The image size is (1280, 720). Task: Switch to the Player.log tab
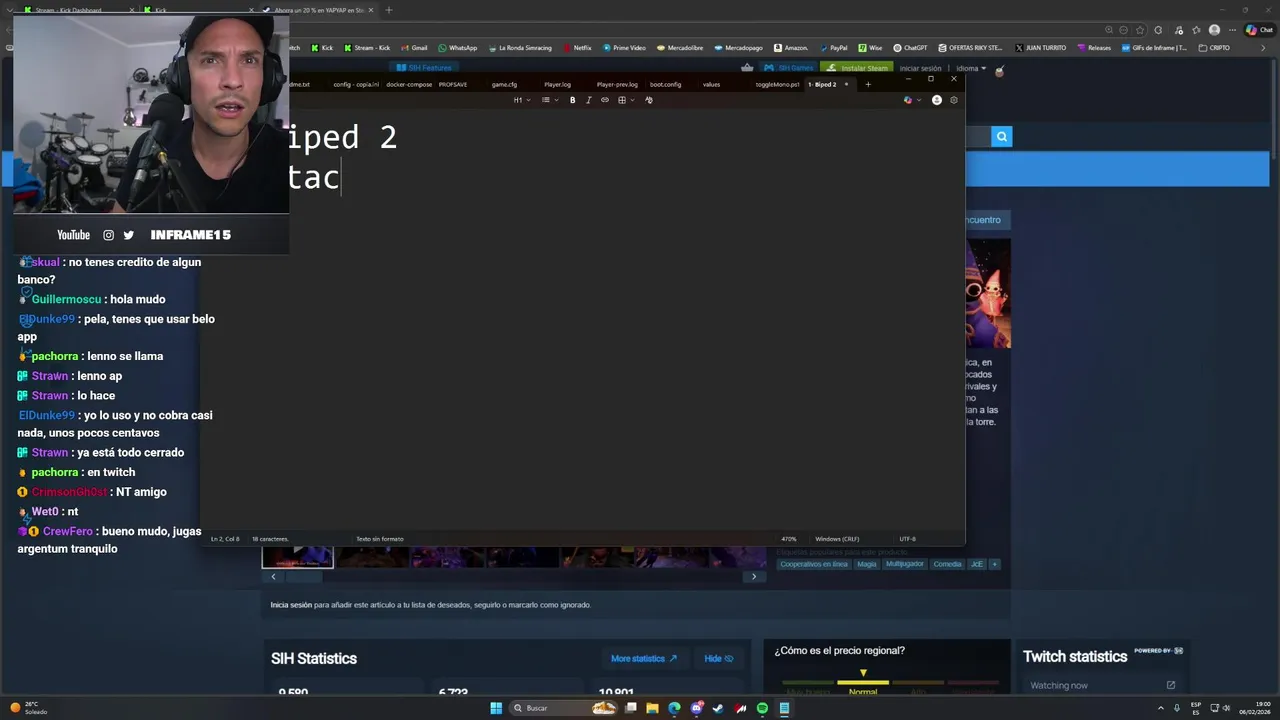[557, 84]
